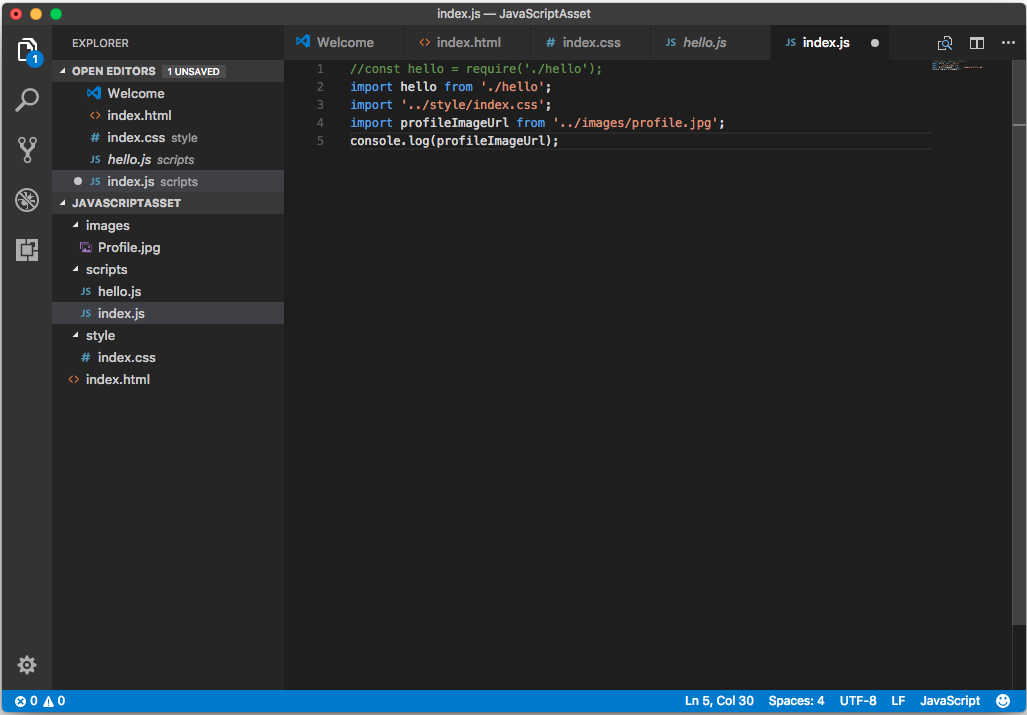Open index.css under style folder

(x=168, y=358)
